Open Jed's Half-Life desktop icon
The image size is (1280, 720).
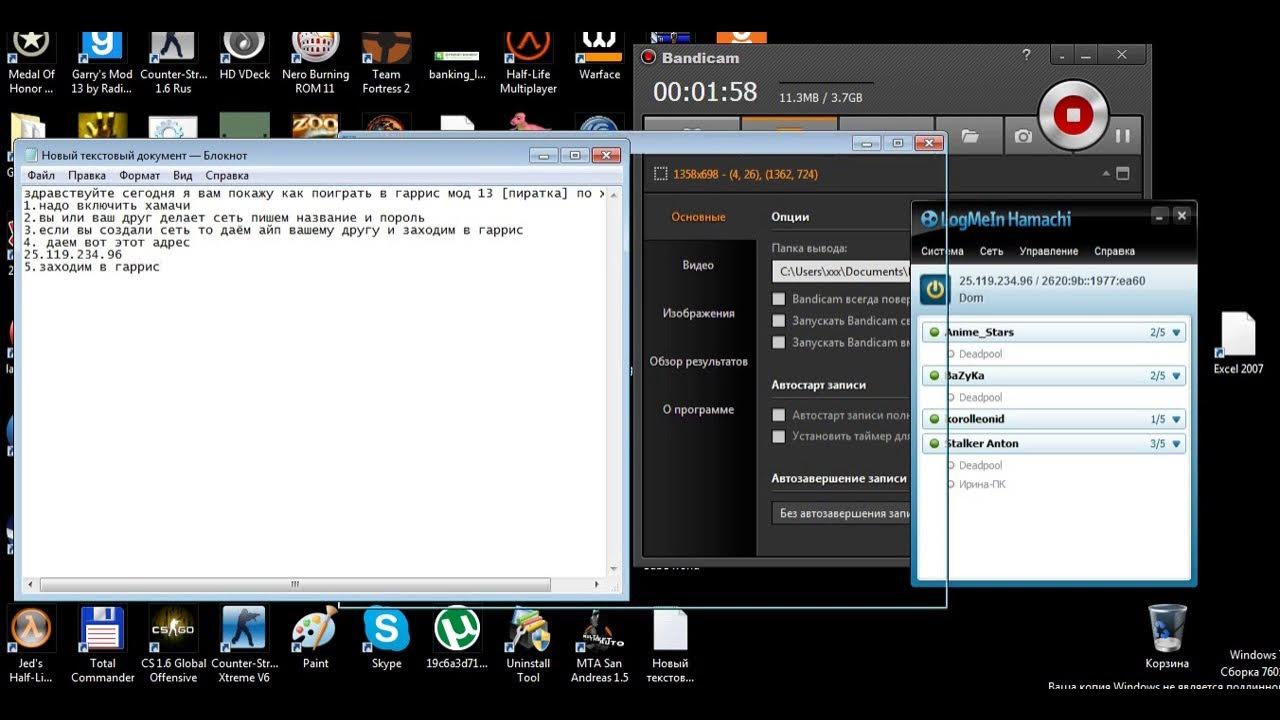[31, 645]
